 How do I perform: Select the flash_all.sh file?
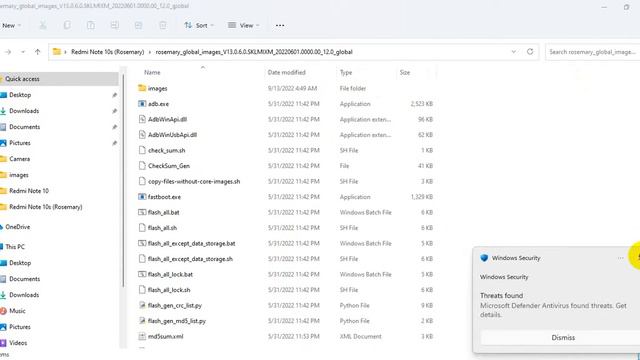pos(162,228)
